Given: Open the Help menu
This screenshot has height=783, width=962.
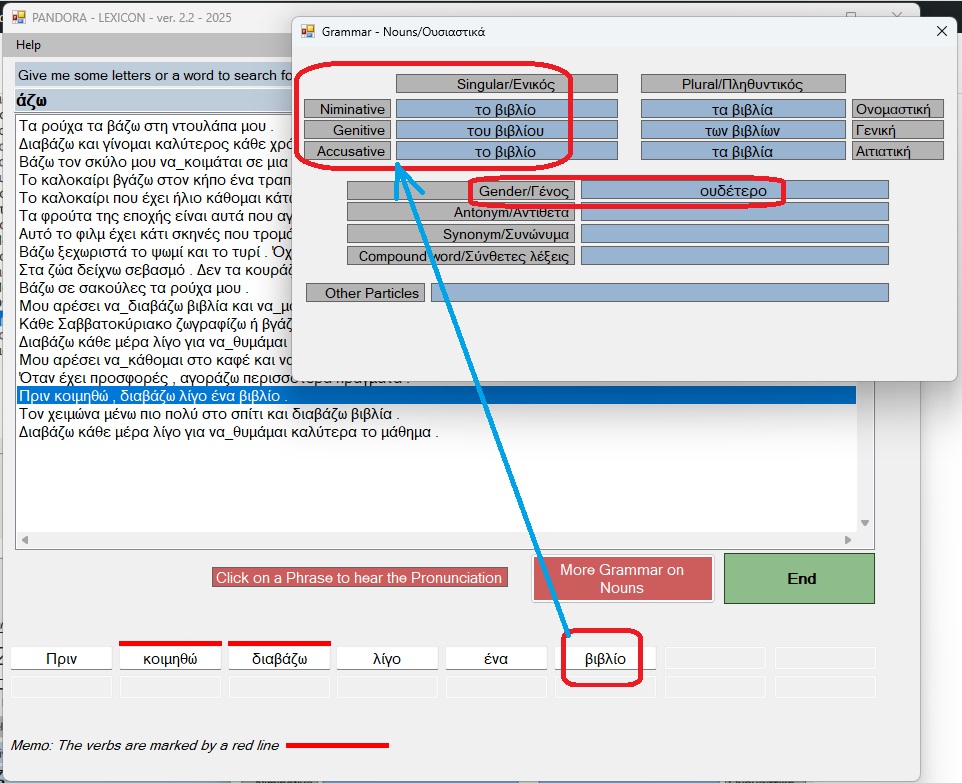Looking at the screenshot, I should (29, 45).
